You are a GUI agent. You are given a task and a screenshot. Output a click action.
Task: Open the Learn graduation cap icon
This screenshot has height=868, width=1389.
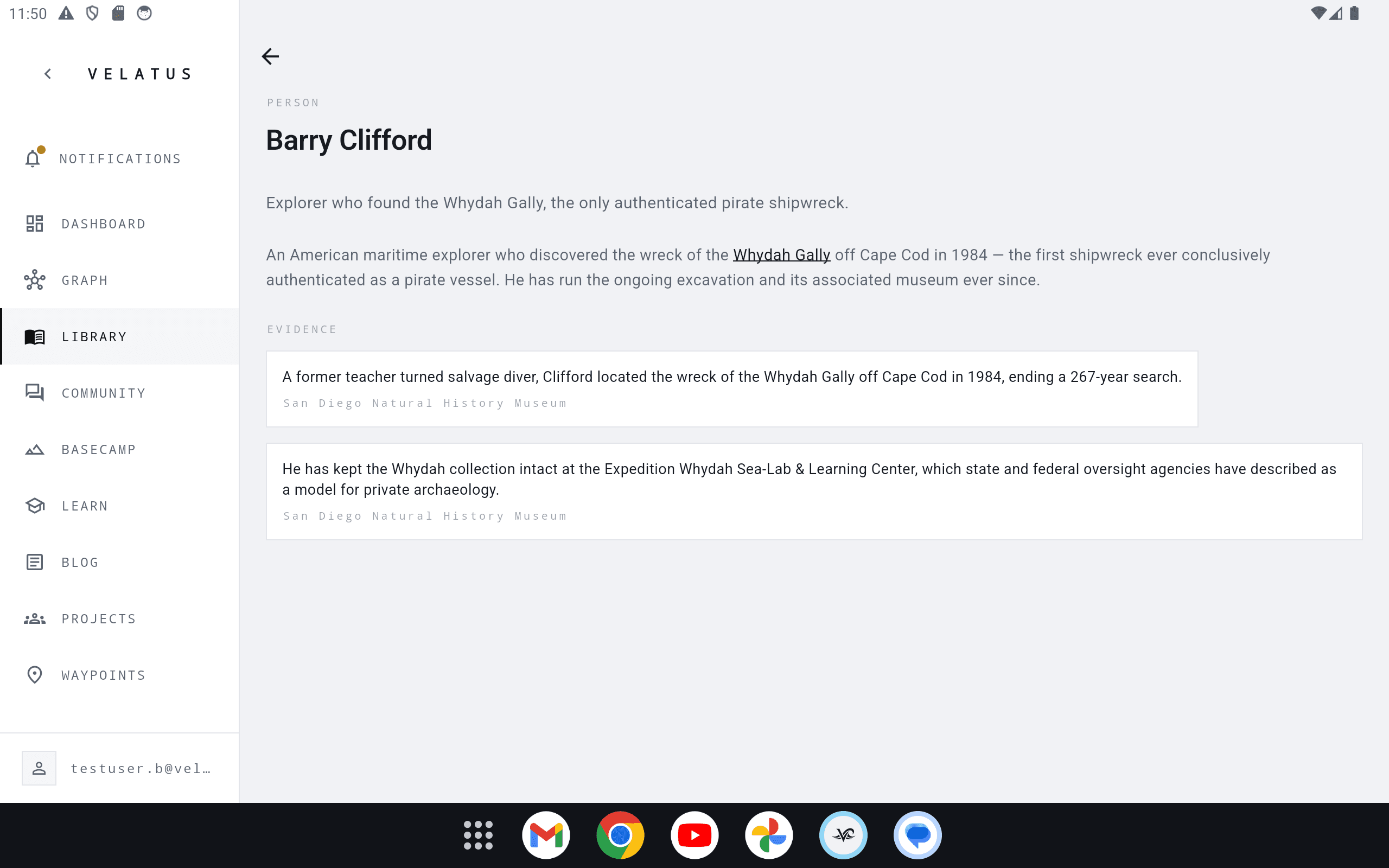(x=34, y=506)
